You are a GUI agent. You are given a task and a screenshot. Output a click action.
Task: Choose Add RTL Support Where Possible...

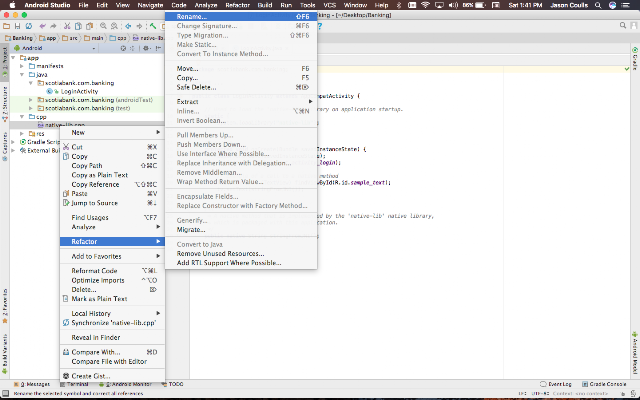point(241,263)
